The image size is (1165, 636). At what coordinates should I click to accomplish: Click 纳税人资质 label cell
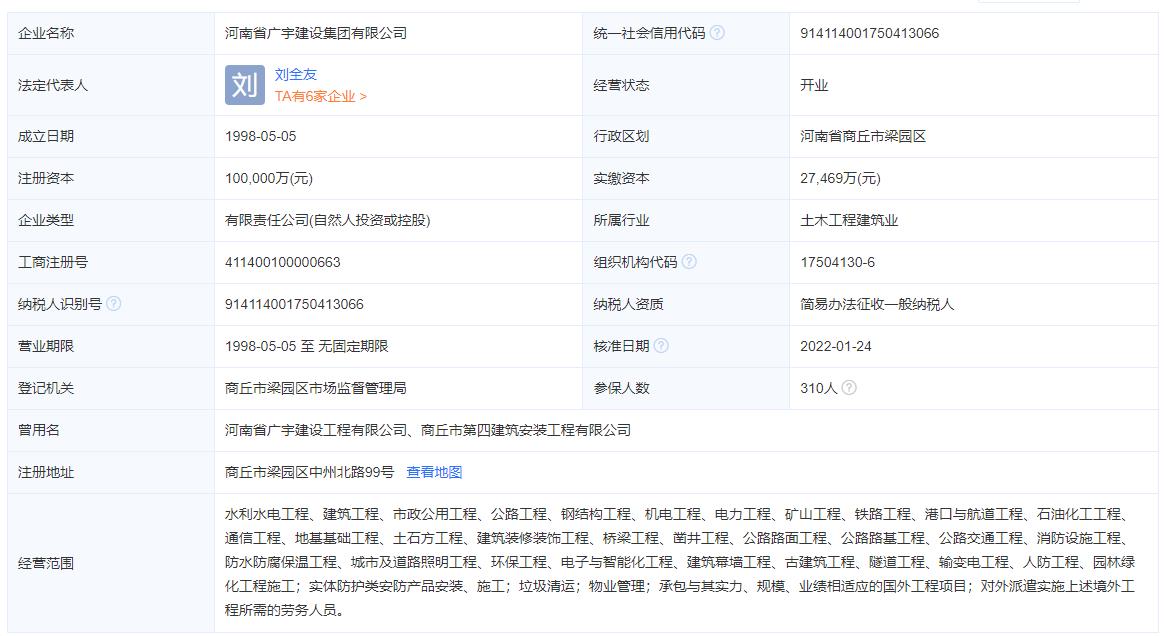pyautogui.click(x=686, y=304)
